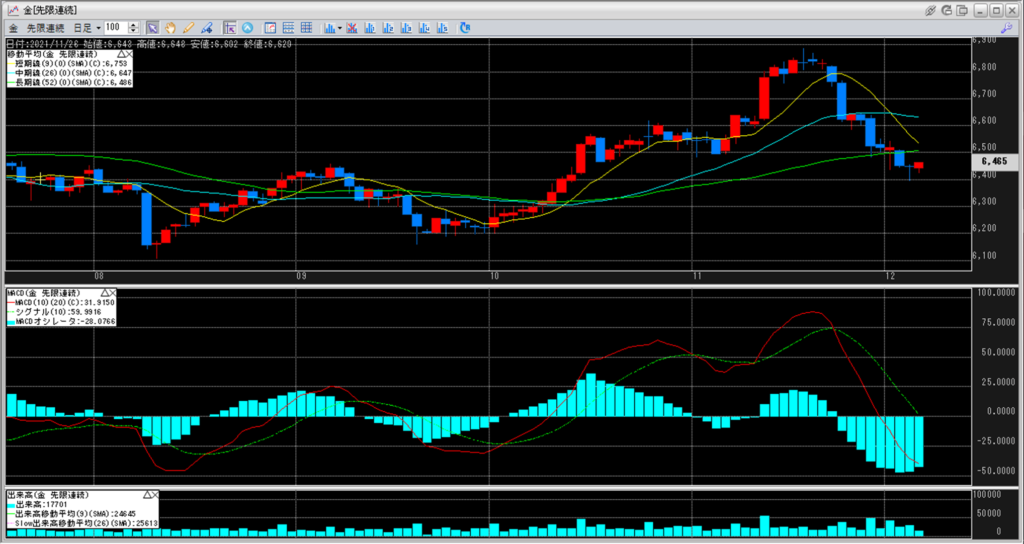Click the bar count field showing 100
1024x544 pixels.
tap(115, 27)
